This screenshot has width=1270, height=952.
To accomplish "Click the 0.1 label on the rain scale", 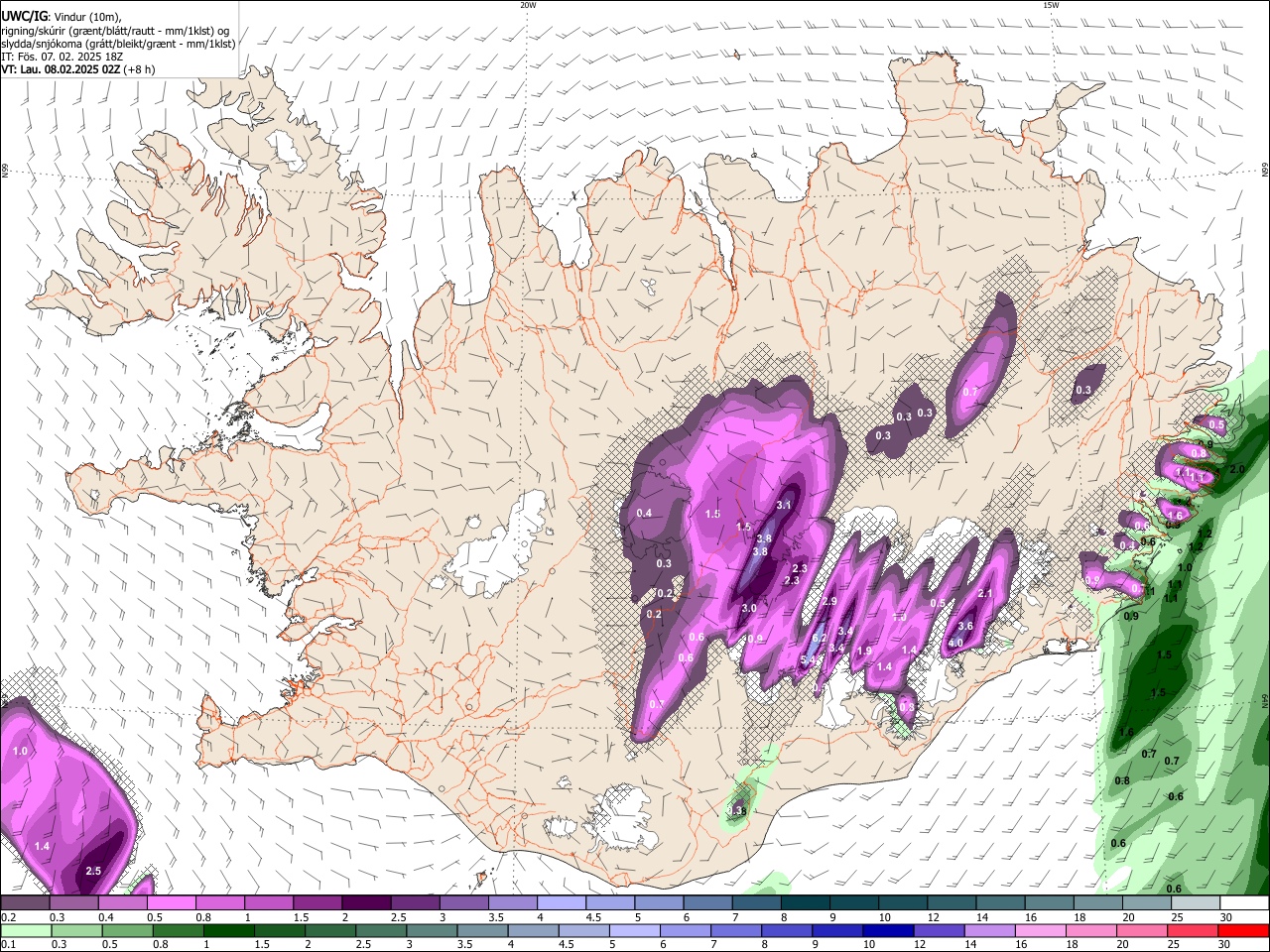I will (7, 943).
